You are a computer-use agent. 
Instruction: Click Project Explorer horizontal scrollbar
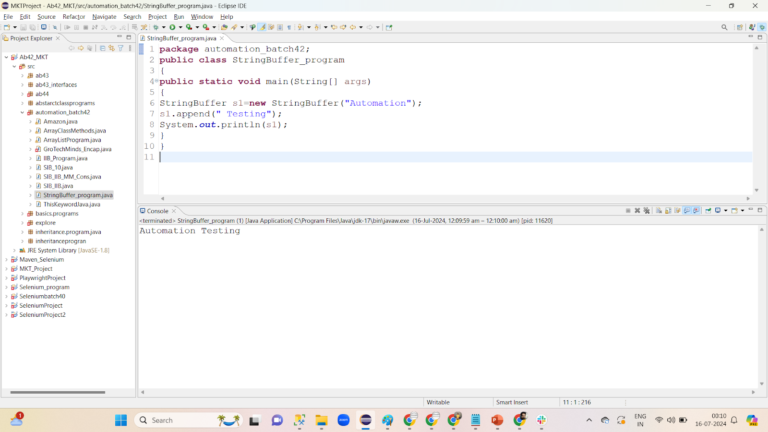[58, 392]
